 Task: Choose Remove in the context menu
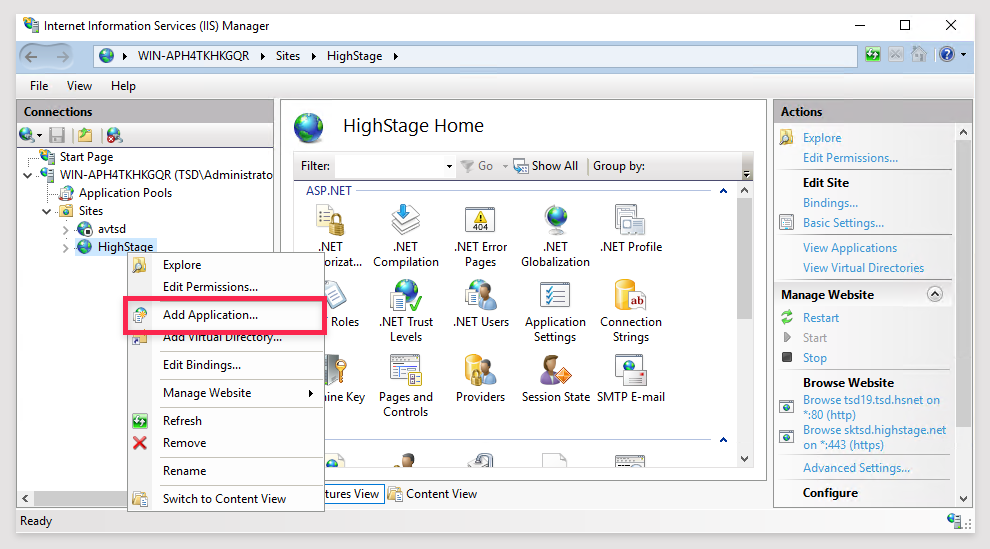pos(225,443)
